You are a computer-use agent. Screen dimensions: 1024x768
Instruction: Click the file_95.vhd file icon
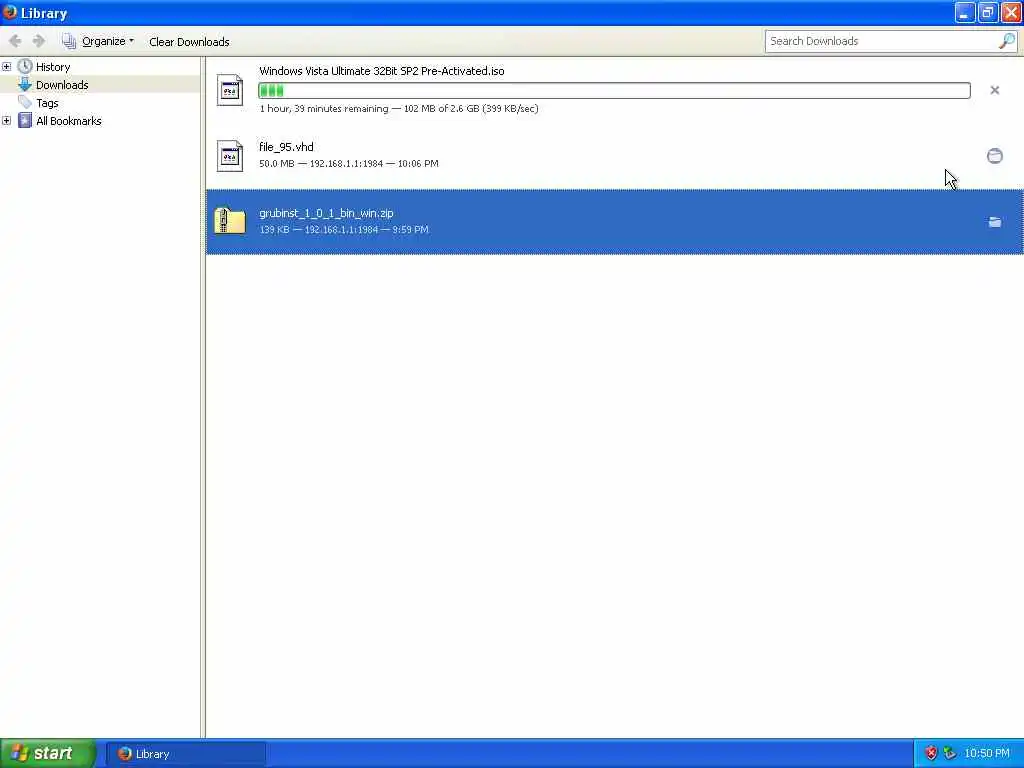pyautogui.click(x=230, y=156)
